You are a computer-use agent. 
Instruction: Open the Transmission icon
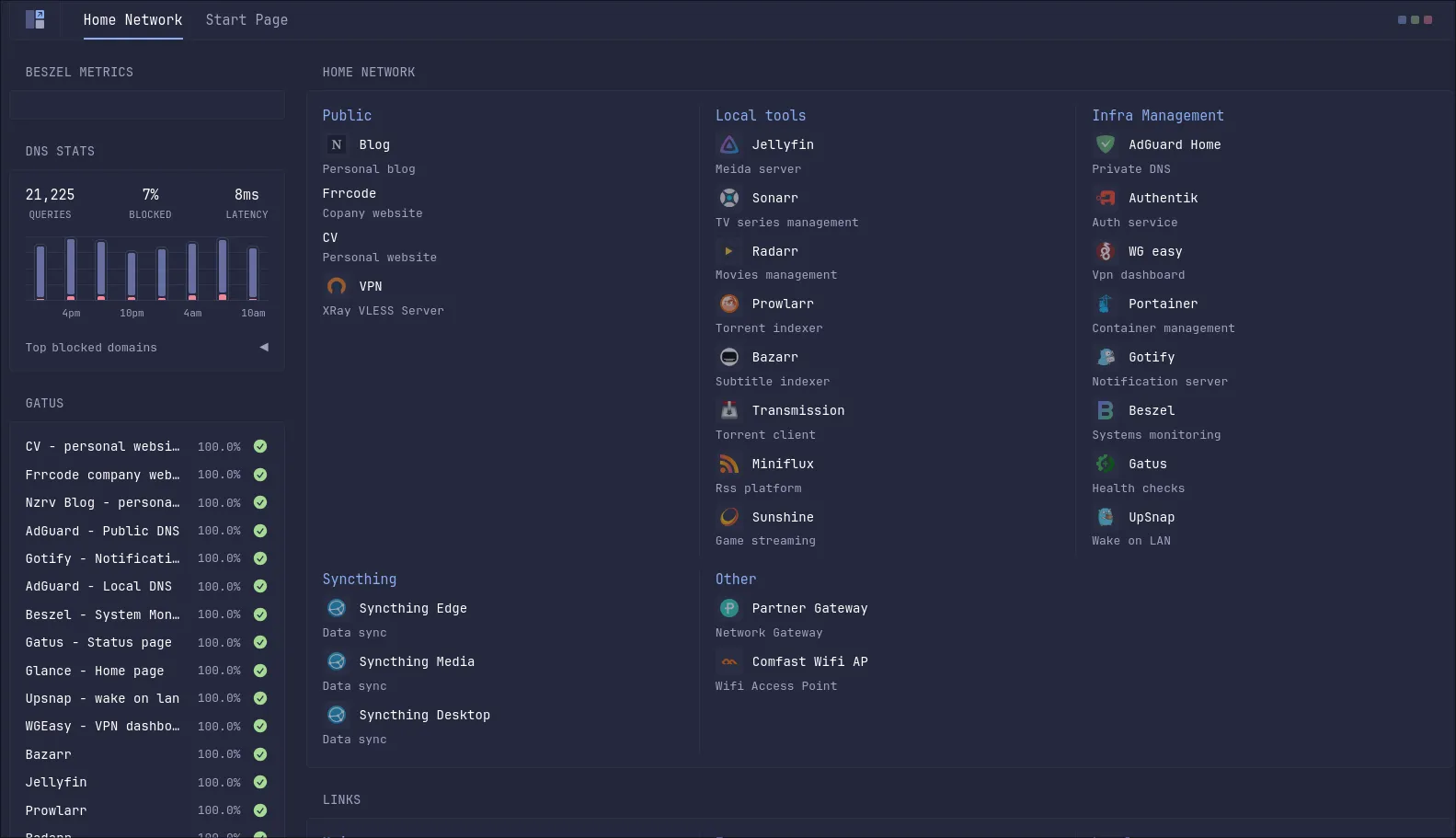729,410
